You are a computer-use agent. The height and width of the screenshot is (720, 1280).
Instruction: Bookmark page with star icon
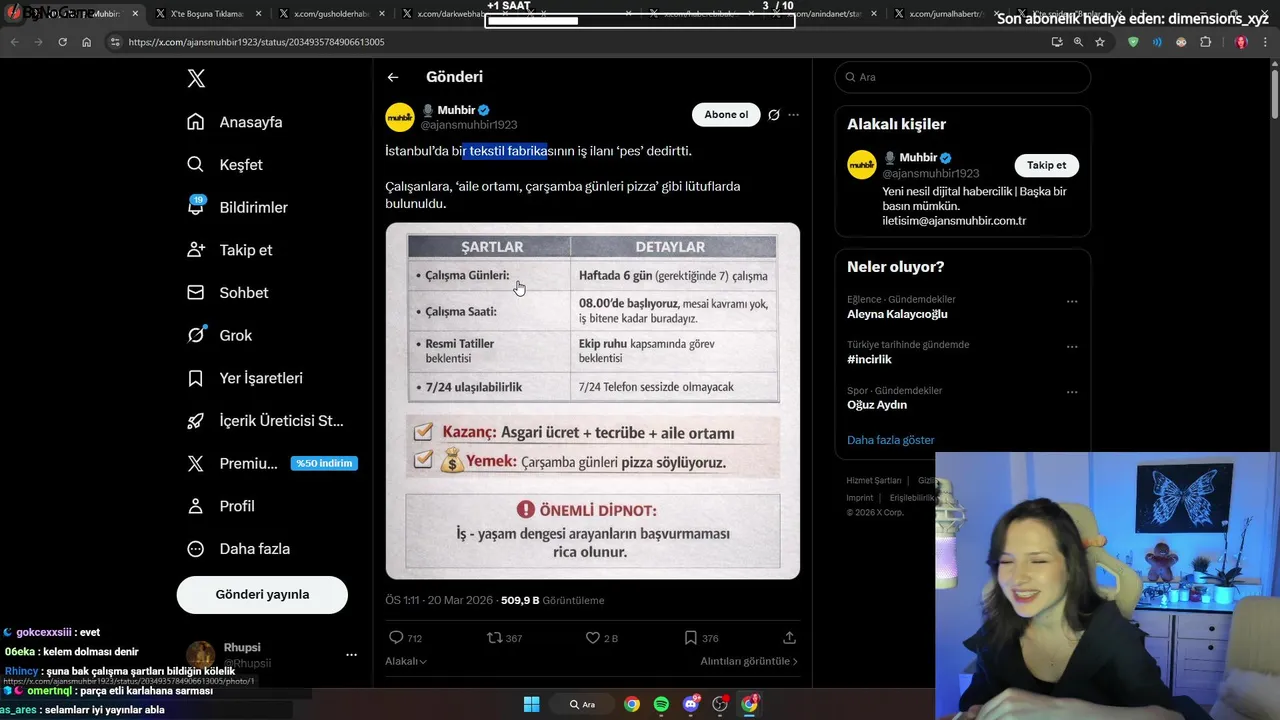[x=1100, y=42]
